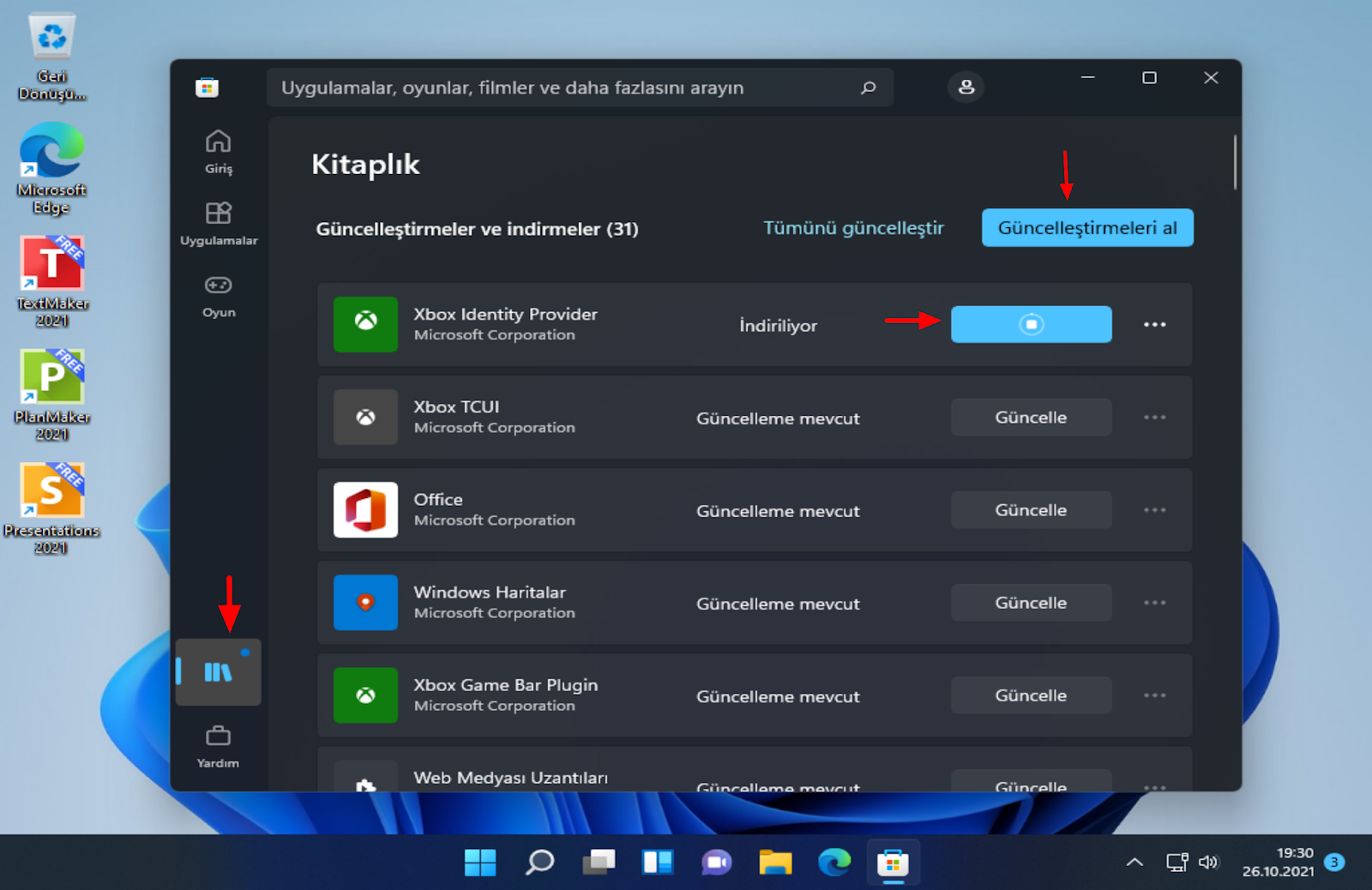
Task: Click the Office app icon
Action: (365, 509)
